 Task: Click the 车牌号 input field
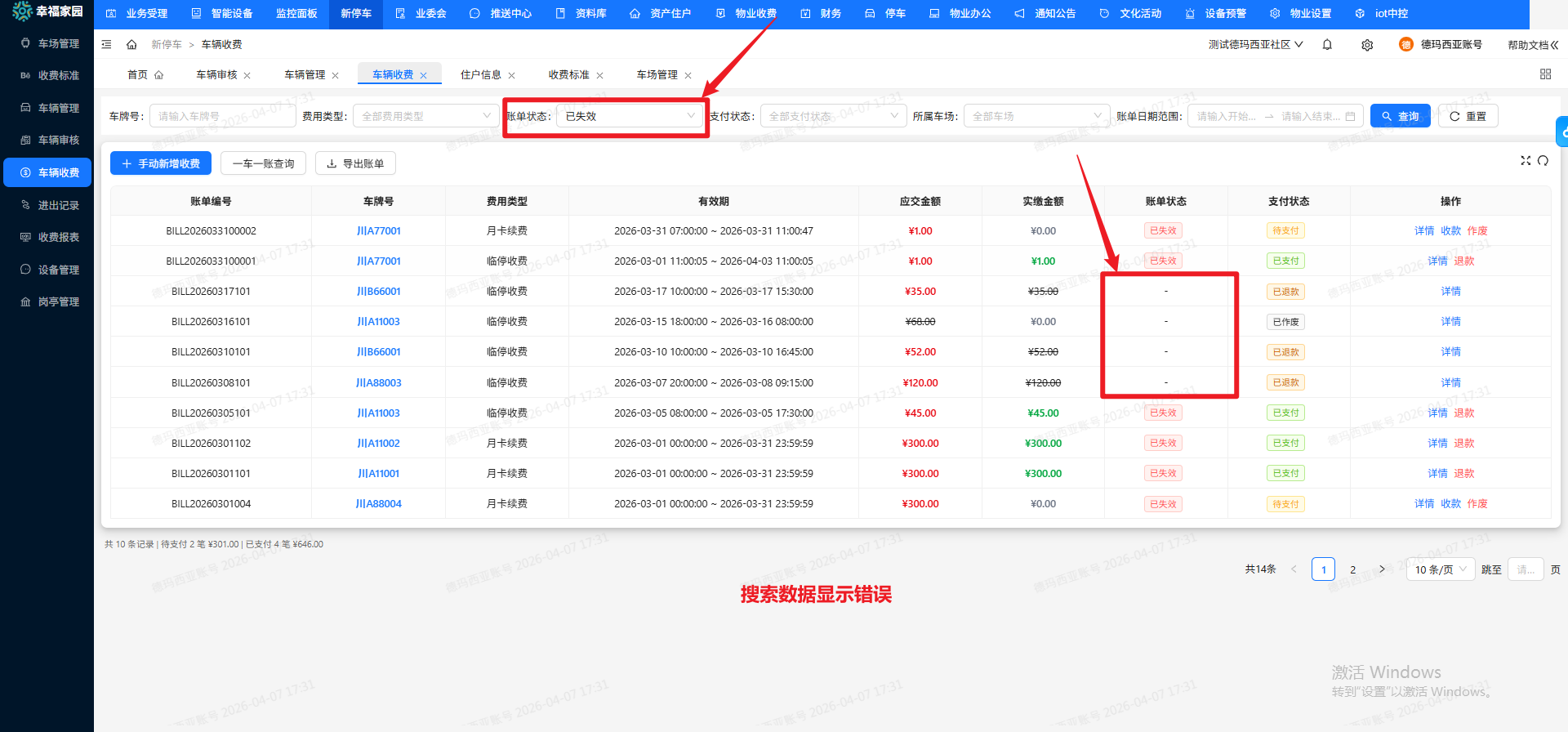222,116
